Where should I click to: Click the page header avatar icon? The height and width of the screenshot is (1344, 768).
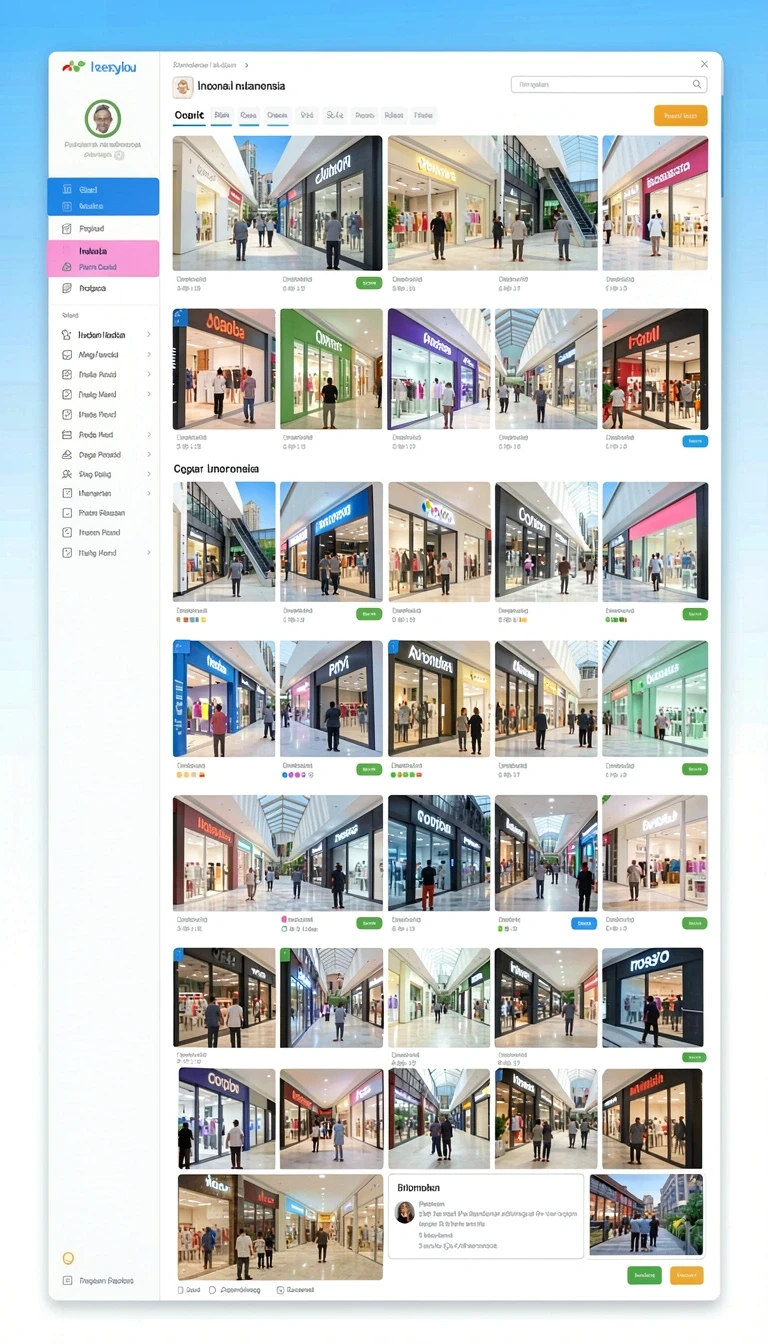pos(182,87)
